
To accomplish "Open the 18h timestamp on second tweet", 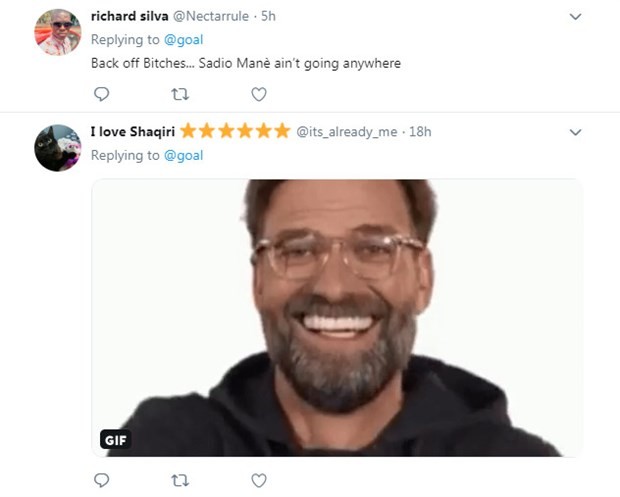I will pos(421,132).
